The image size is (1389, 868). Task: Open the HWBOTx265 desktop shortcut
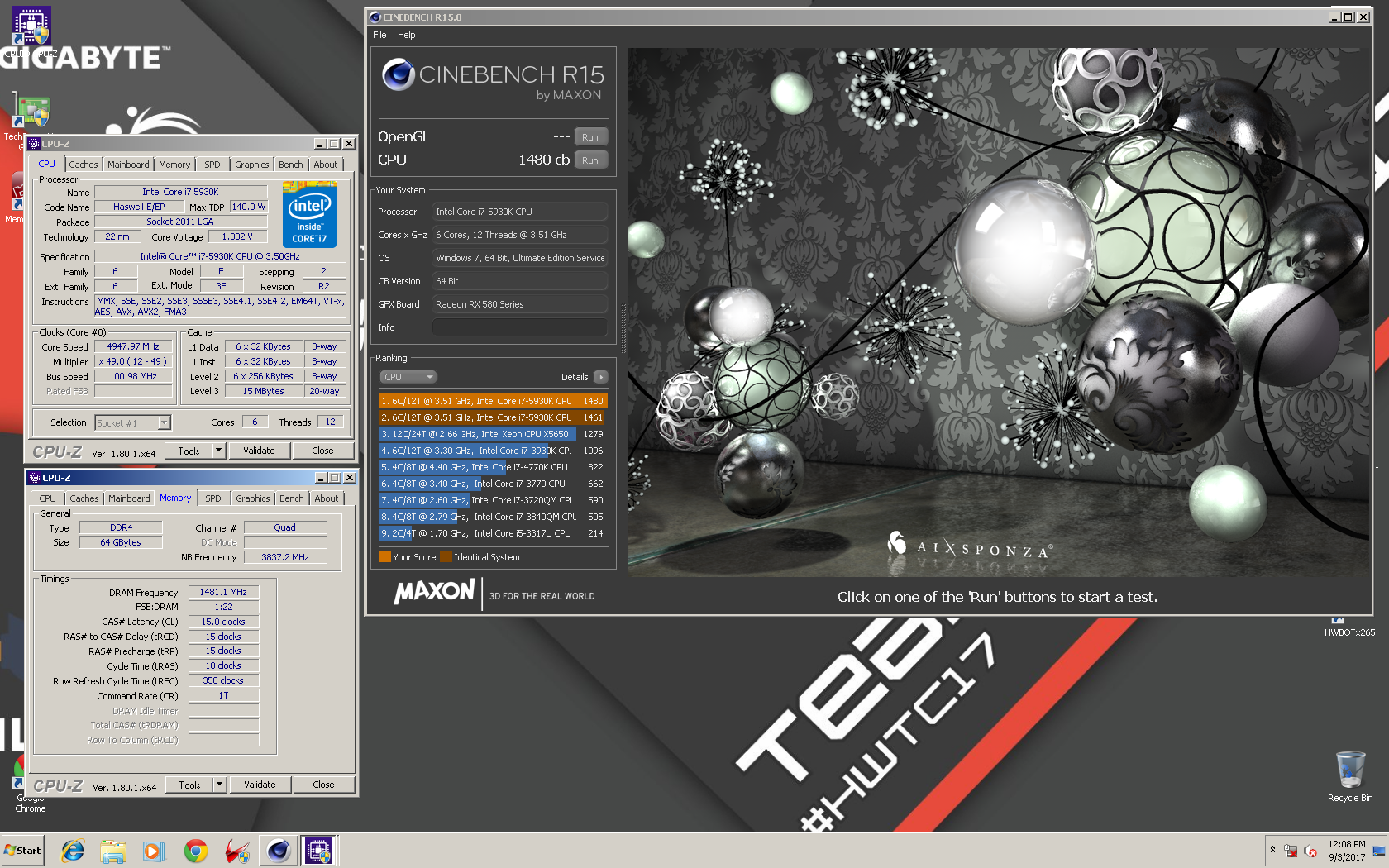[x=1349, y=627]
